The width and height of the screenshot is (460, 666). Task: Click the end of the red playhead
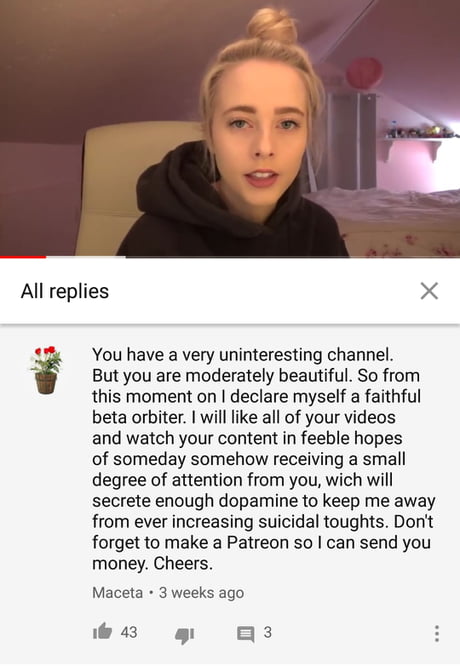pos(45,257)
